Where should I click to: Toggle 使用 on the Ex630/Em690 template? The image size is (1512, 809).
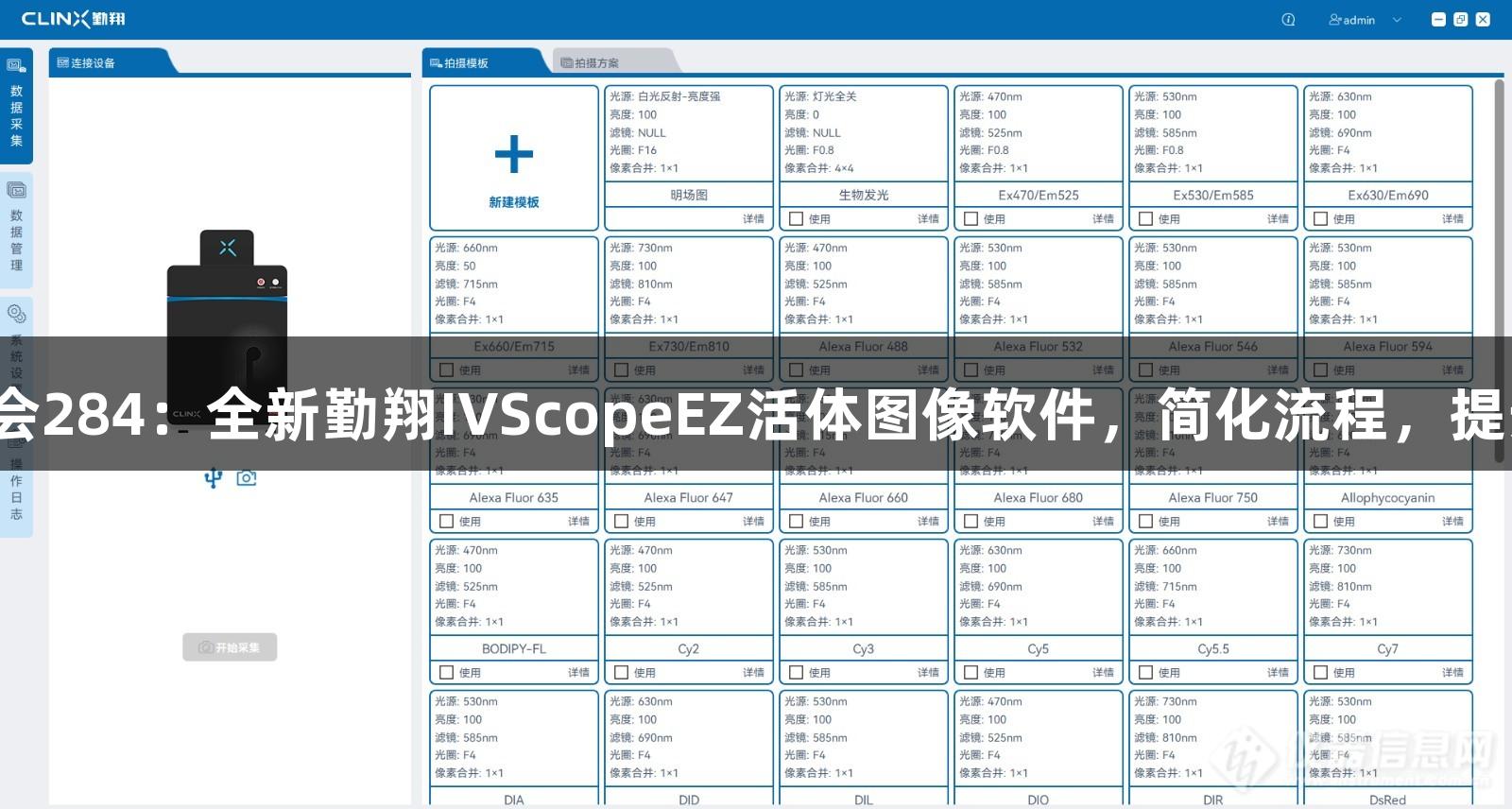coord(1321,219)
